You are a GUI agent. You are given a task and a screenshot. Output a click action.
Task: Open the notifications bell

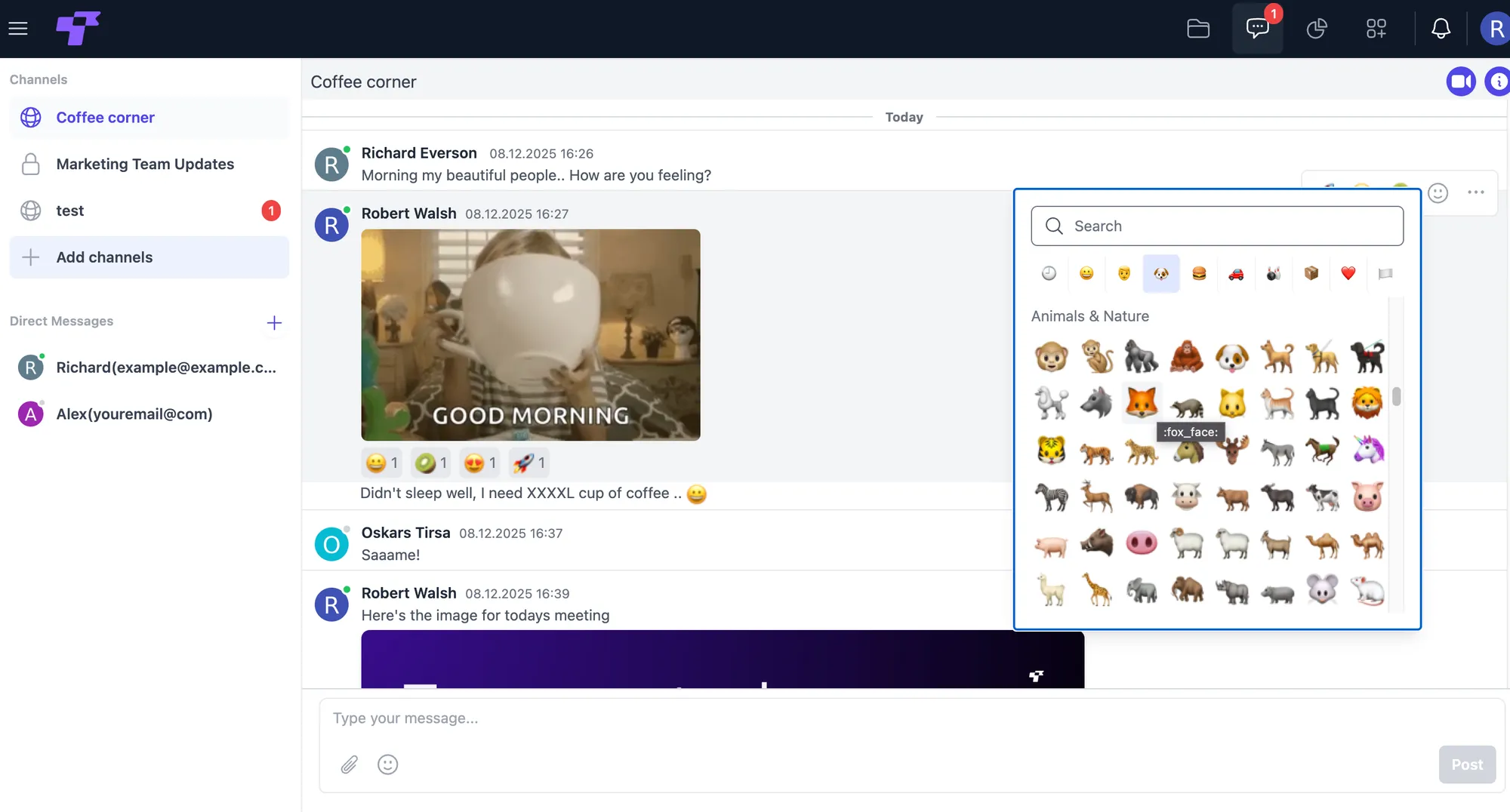1441,29
